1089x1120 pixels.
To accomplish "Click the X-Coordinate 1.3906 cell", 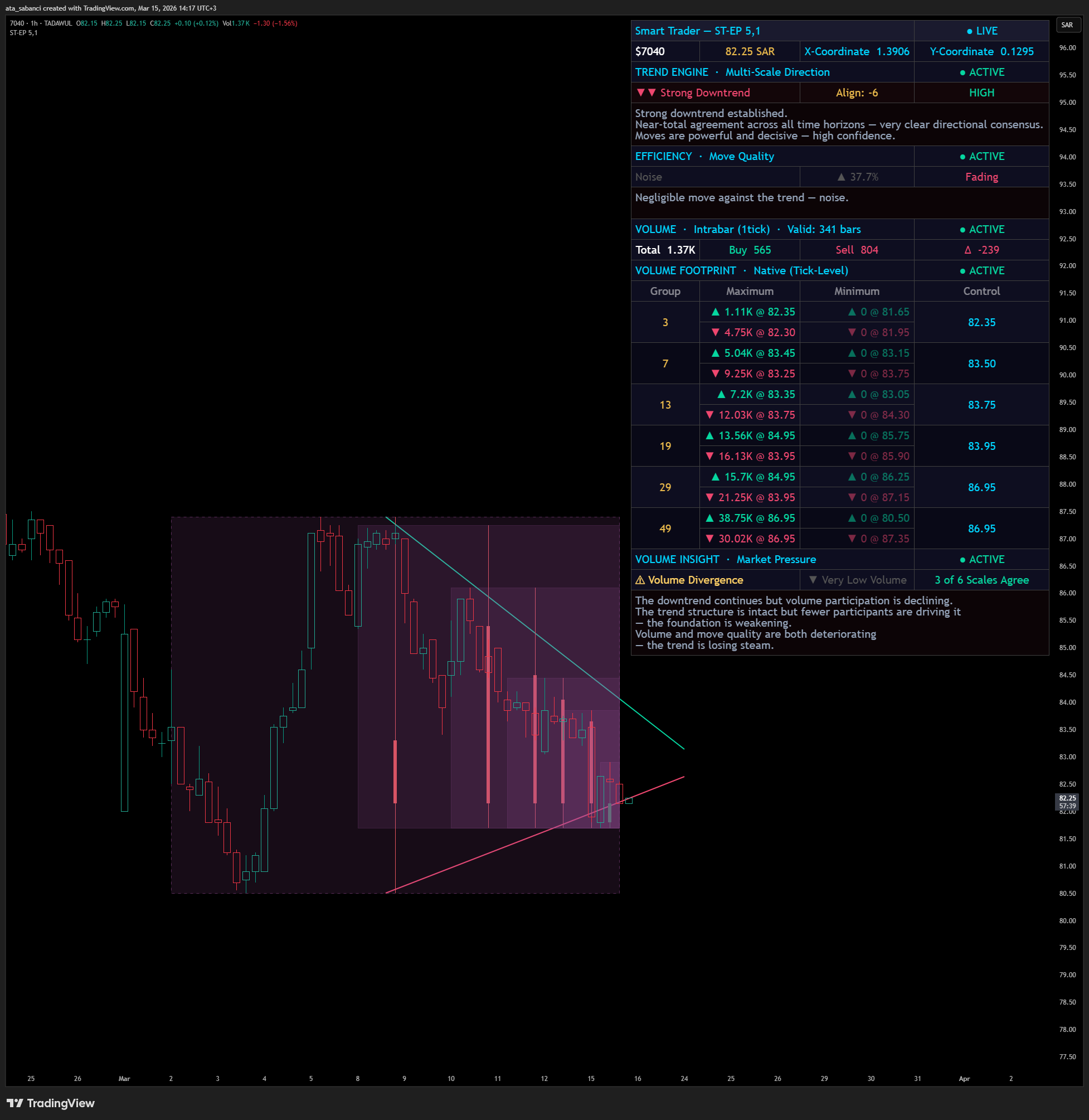I will [857, 51].
